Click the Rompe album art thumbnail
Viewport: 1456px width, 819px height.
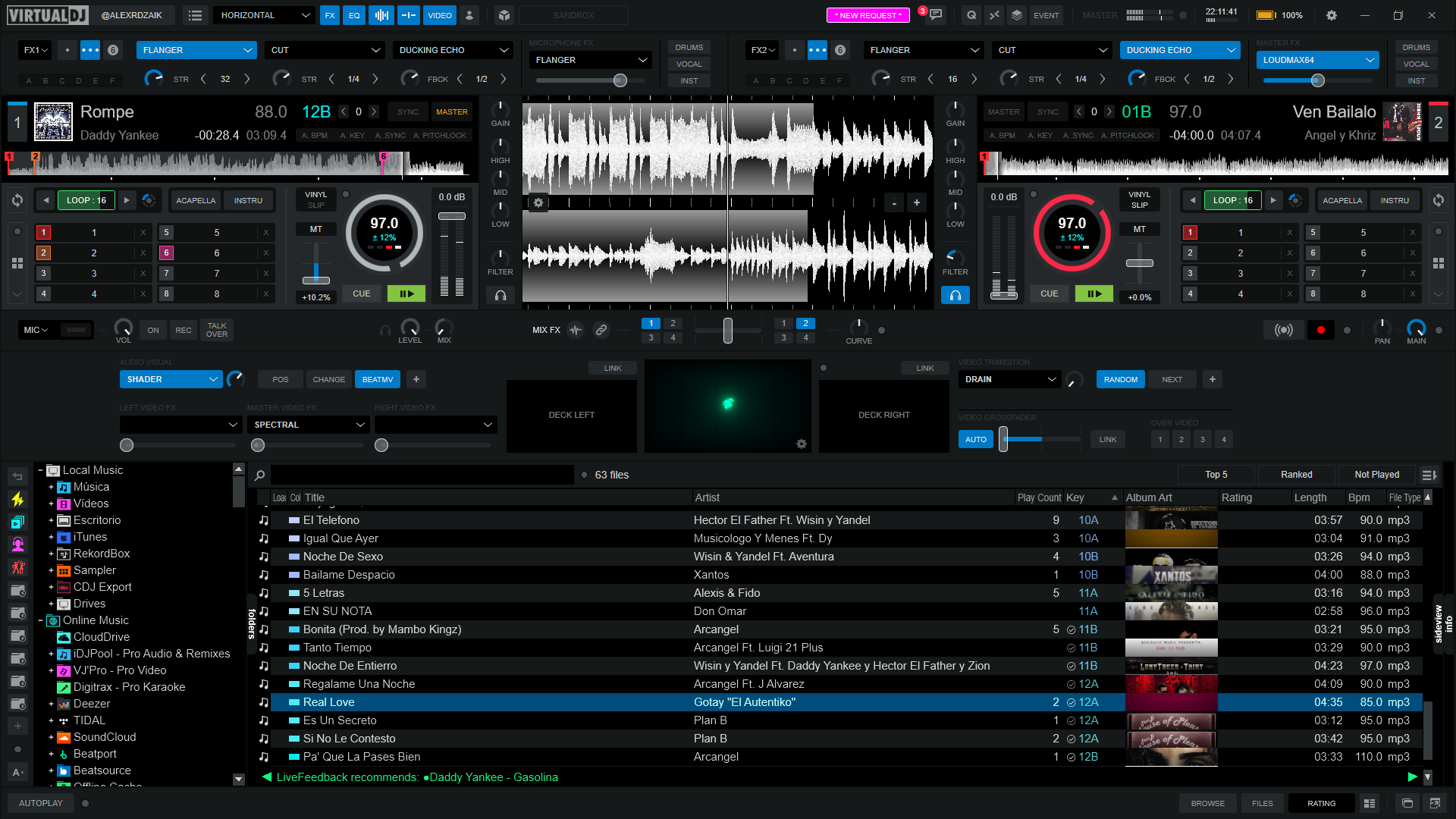[x=54, y=122]
